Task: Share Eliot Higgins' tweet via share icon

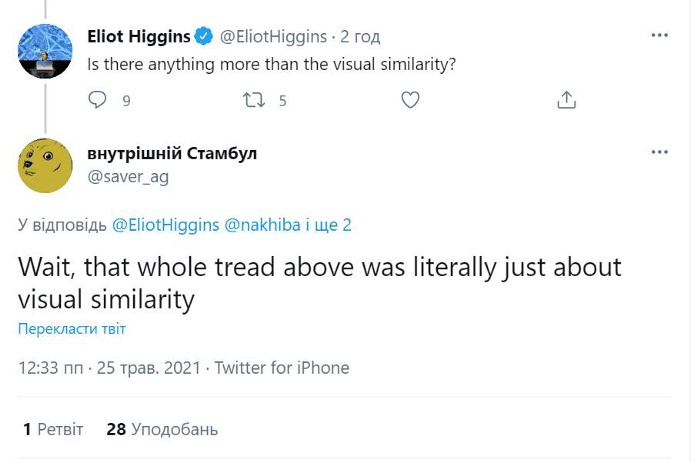Action: point(566,100)
